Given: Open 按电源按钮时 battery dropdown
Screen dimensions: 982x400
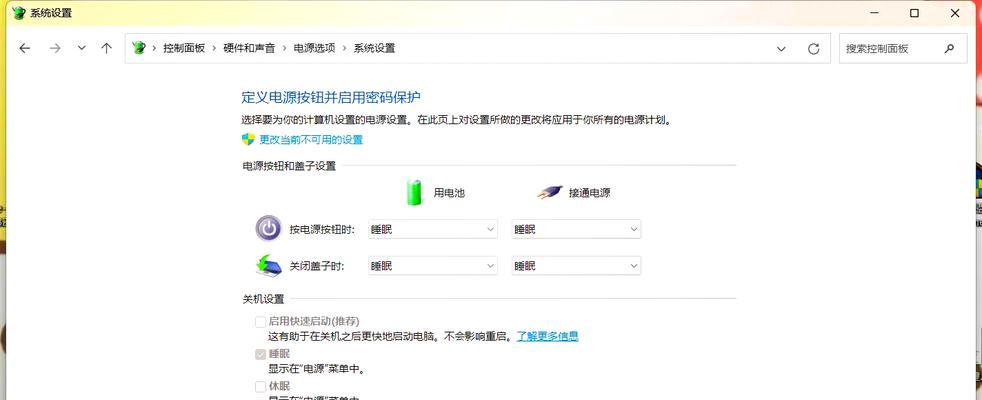Looking at the screenshot, I should [433, 230].
